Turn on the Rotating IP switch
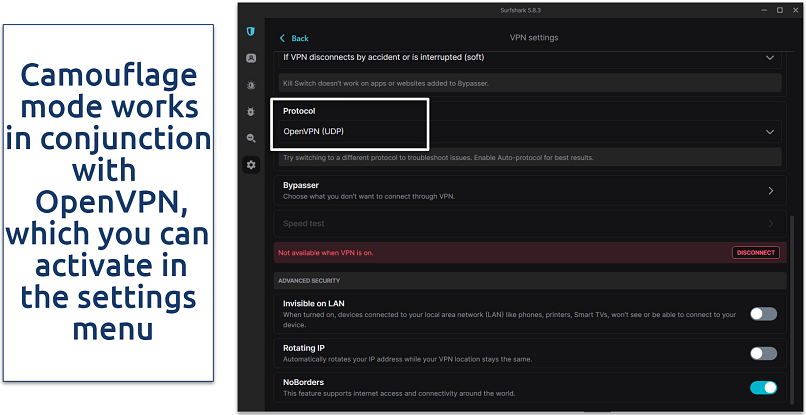806x415 pixels. point(763,353)
